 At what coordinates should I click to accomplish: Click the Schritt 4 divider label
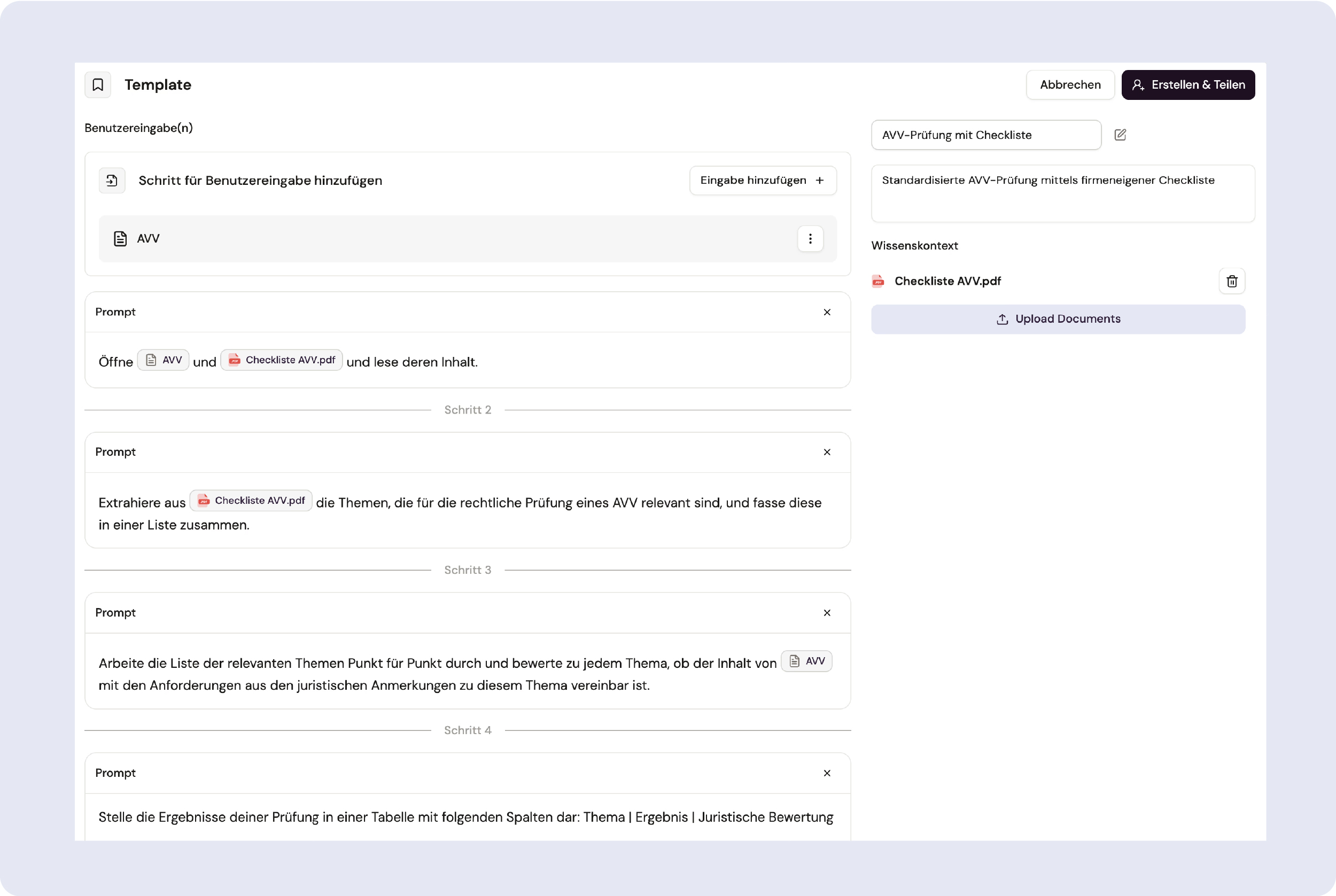coord(468,730)
